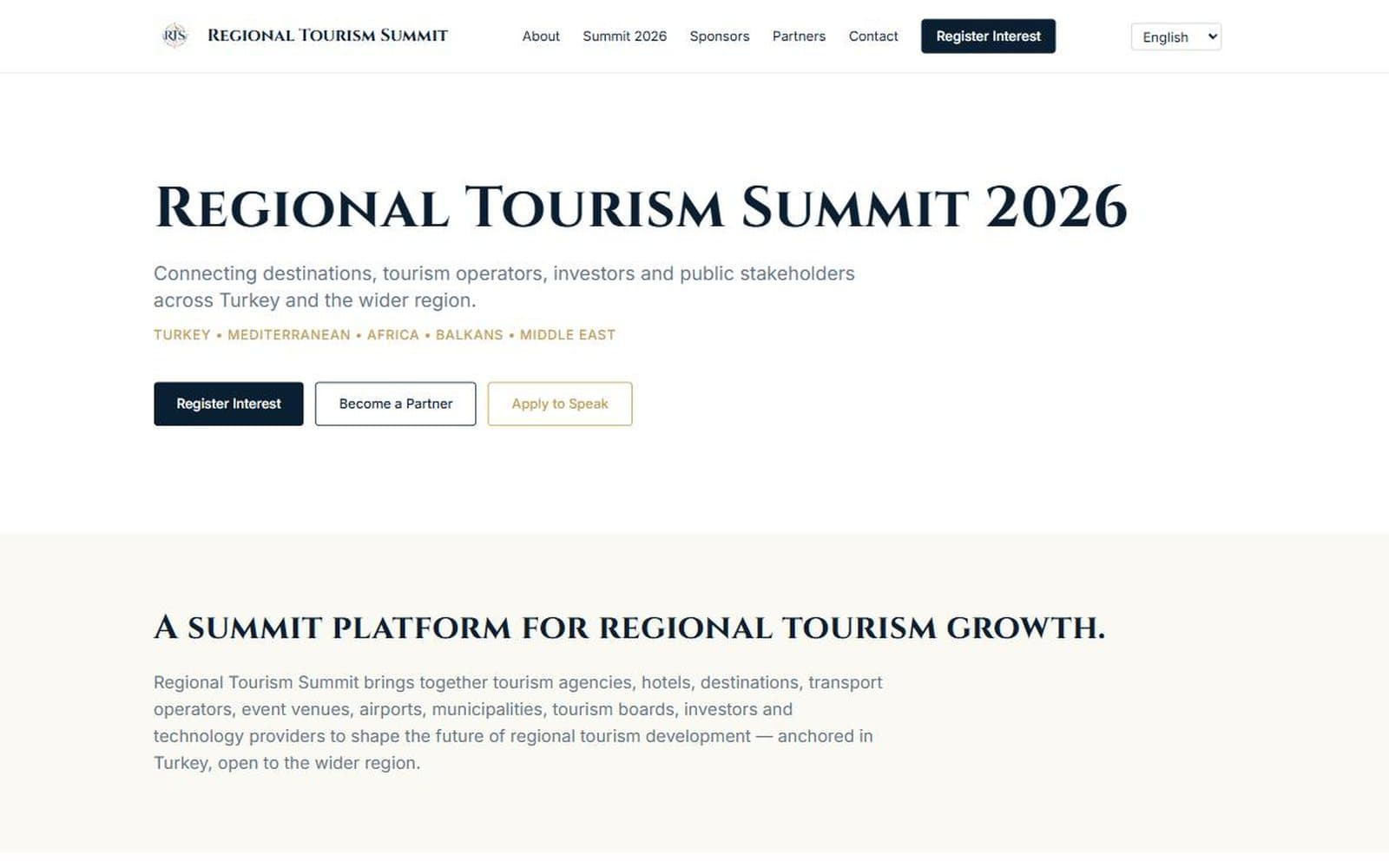This screenshot has height=868, width=1389.
Task: Open the About menu item
Action: coord(541,36)
